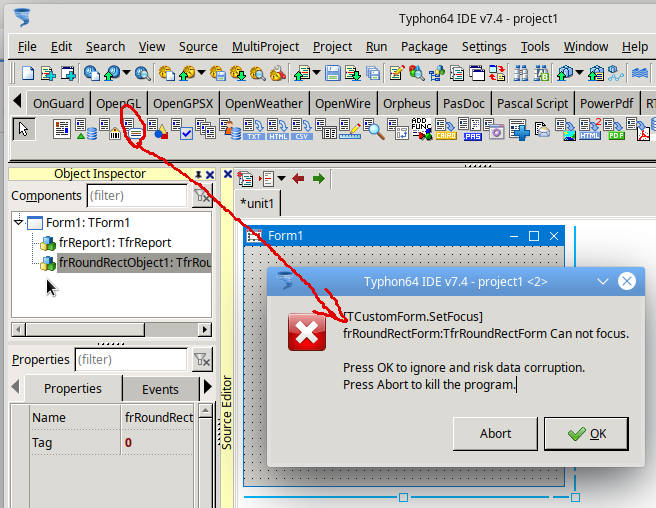Collapse the Form1: TForm1 tree node
Image resolution: width=656 pixels, height=508 pixels.
(x=18, y=222)
